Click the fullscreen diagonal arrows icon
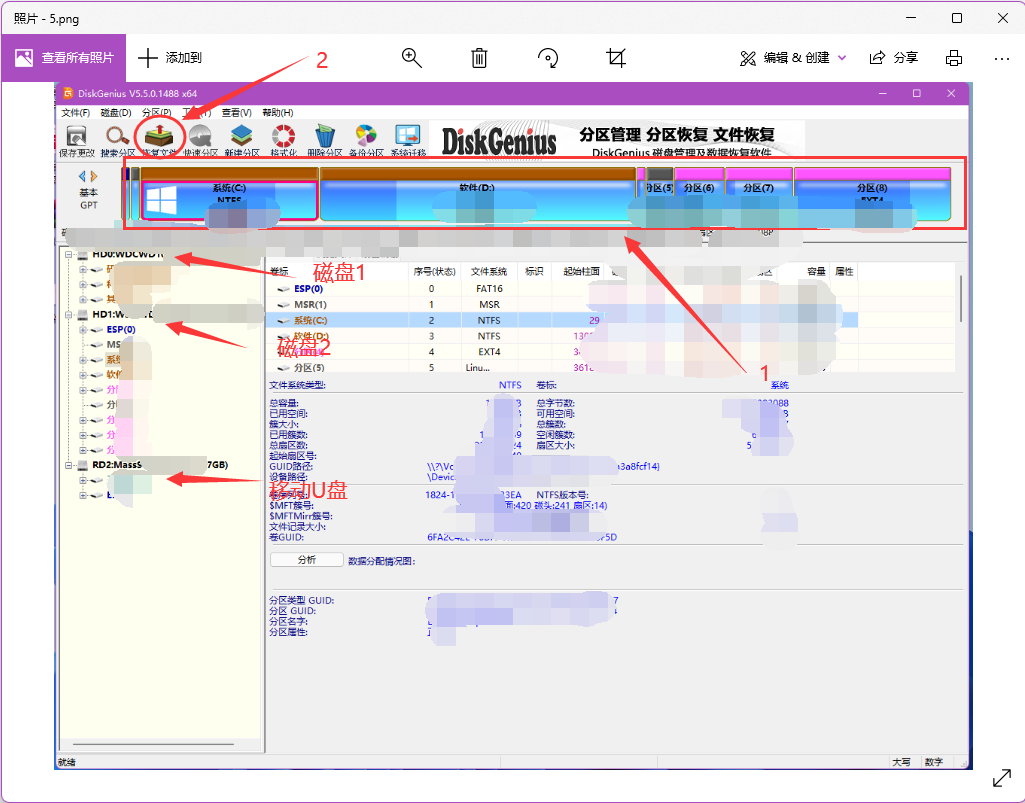Screen dimensions: 1025x803 tap(1001, 778)
